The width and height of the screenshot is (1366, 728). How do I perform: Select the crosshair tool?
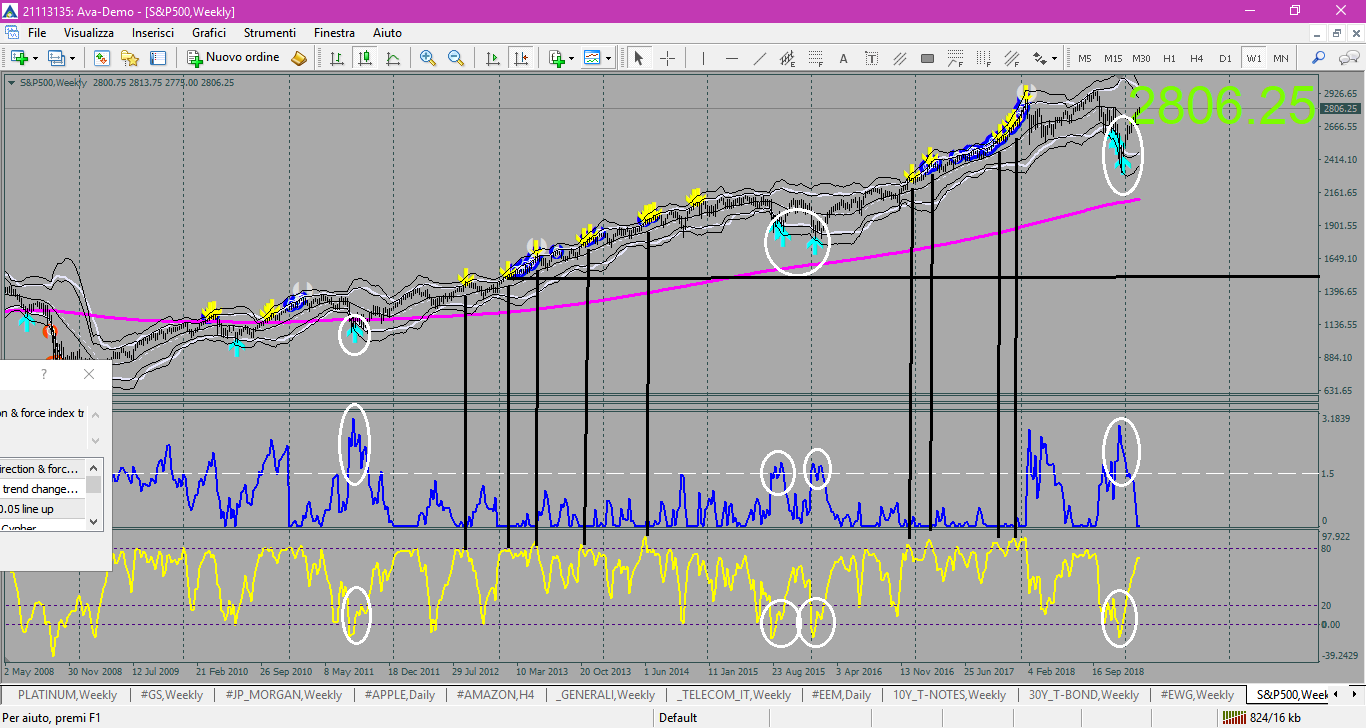(667, 58)
